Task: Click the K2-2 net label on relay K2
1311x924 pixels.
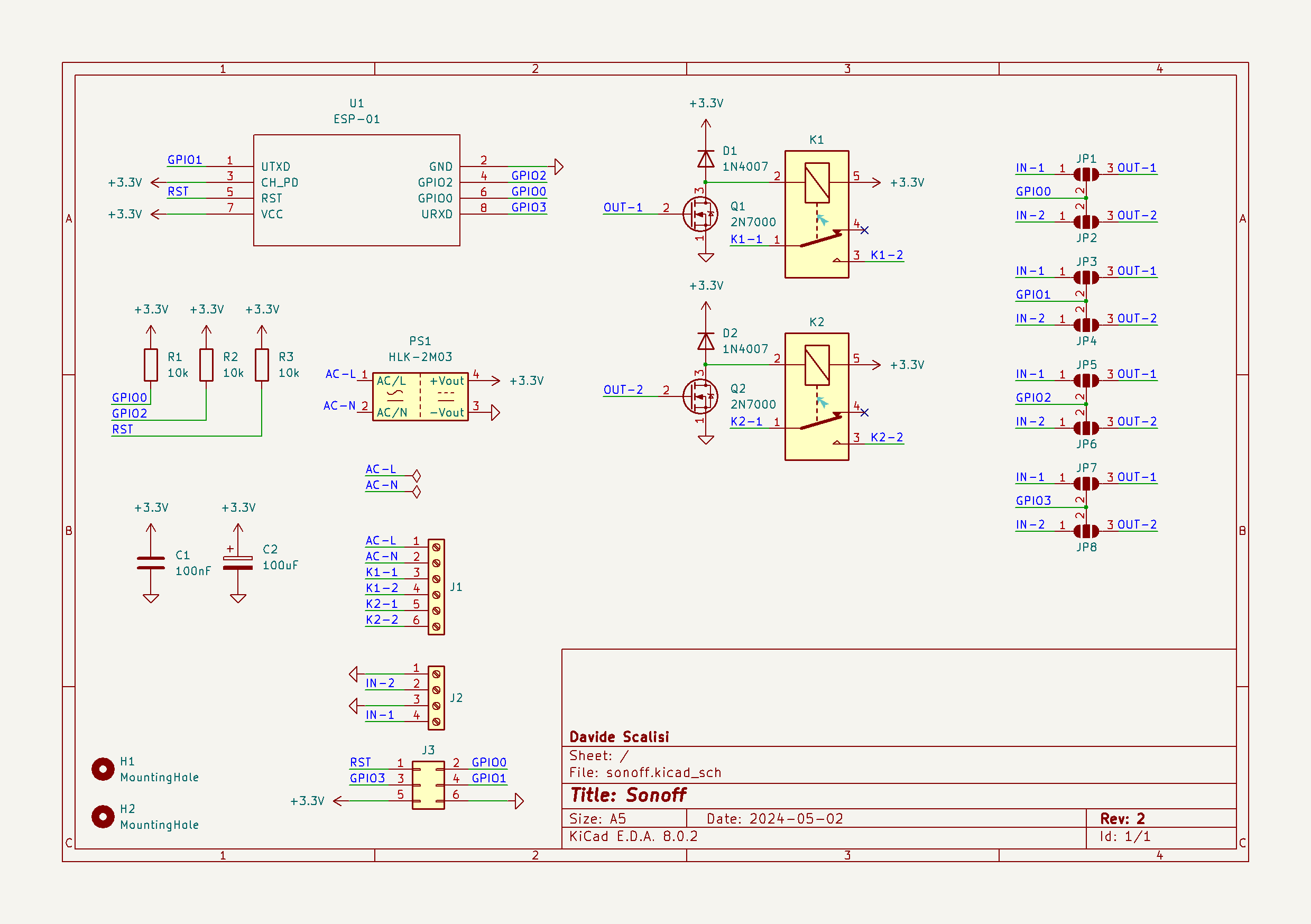Action: point(887,437)
